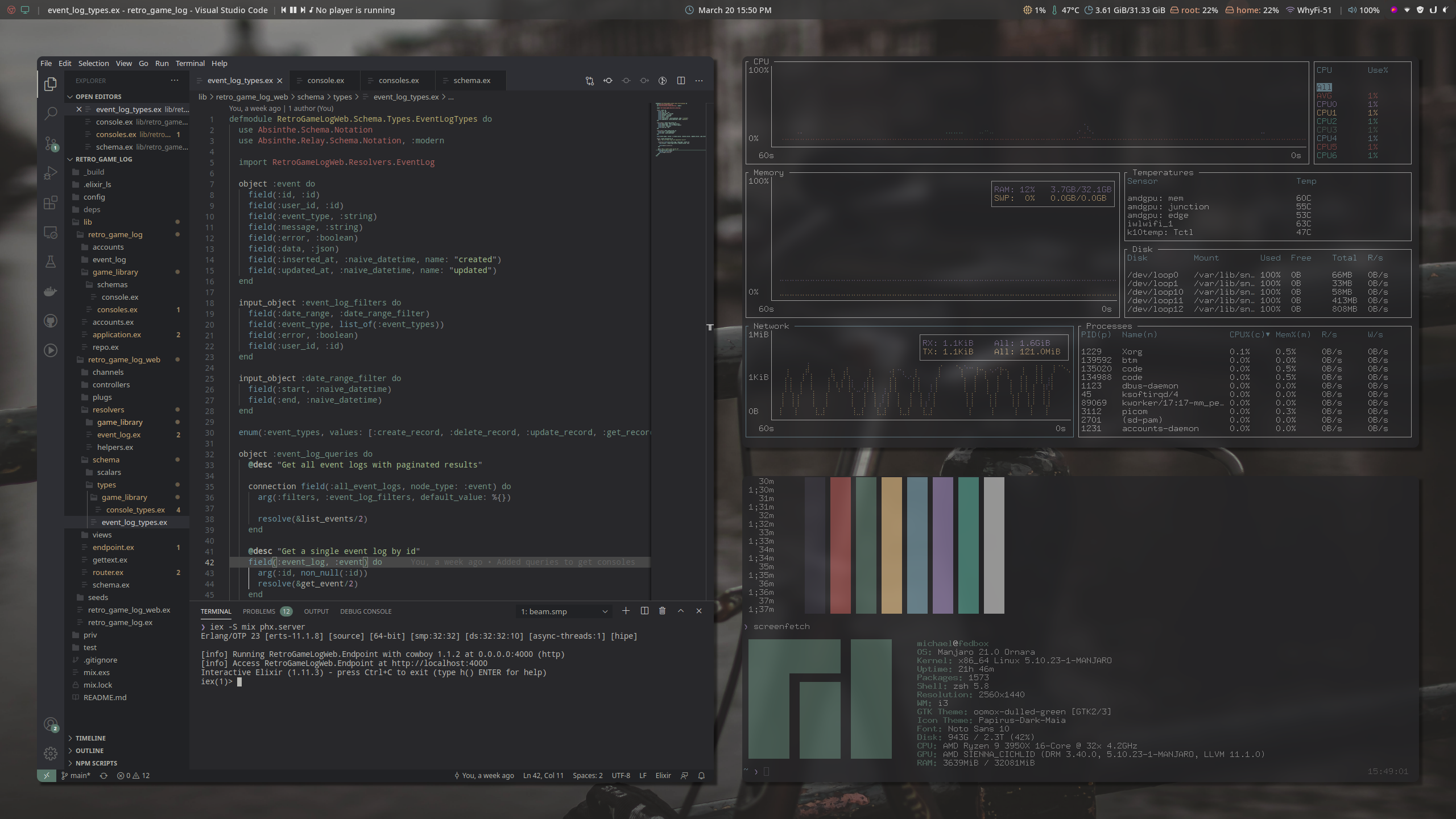
Task: Open the Terminal menu
Action: [x=190, y=63]
